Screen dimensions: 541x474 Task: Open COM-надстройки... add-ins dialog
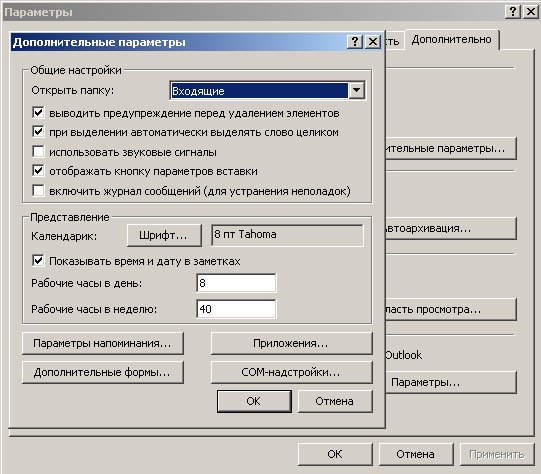click(x=292, y=372)
